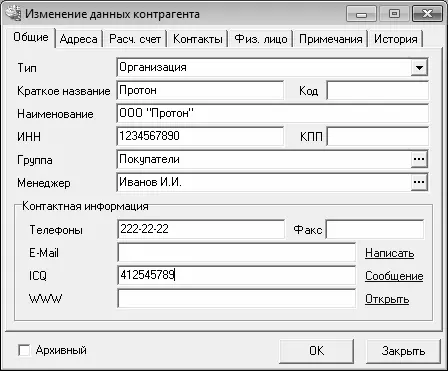Close window using title bar X
Screen dimensions: 448x371
(427, 14)
